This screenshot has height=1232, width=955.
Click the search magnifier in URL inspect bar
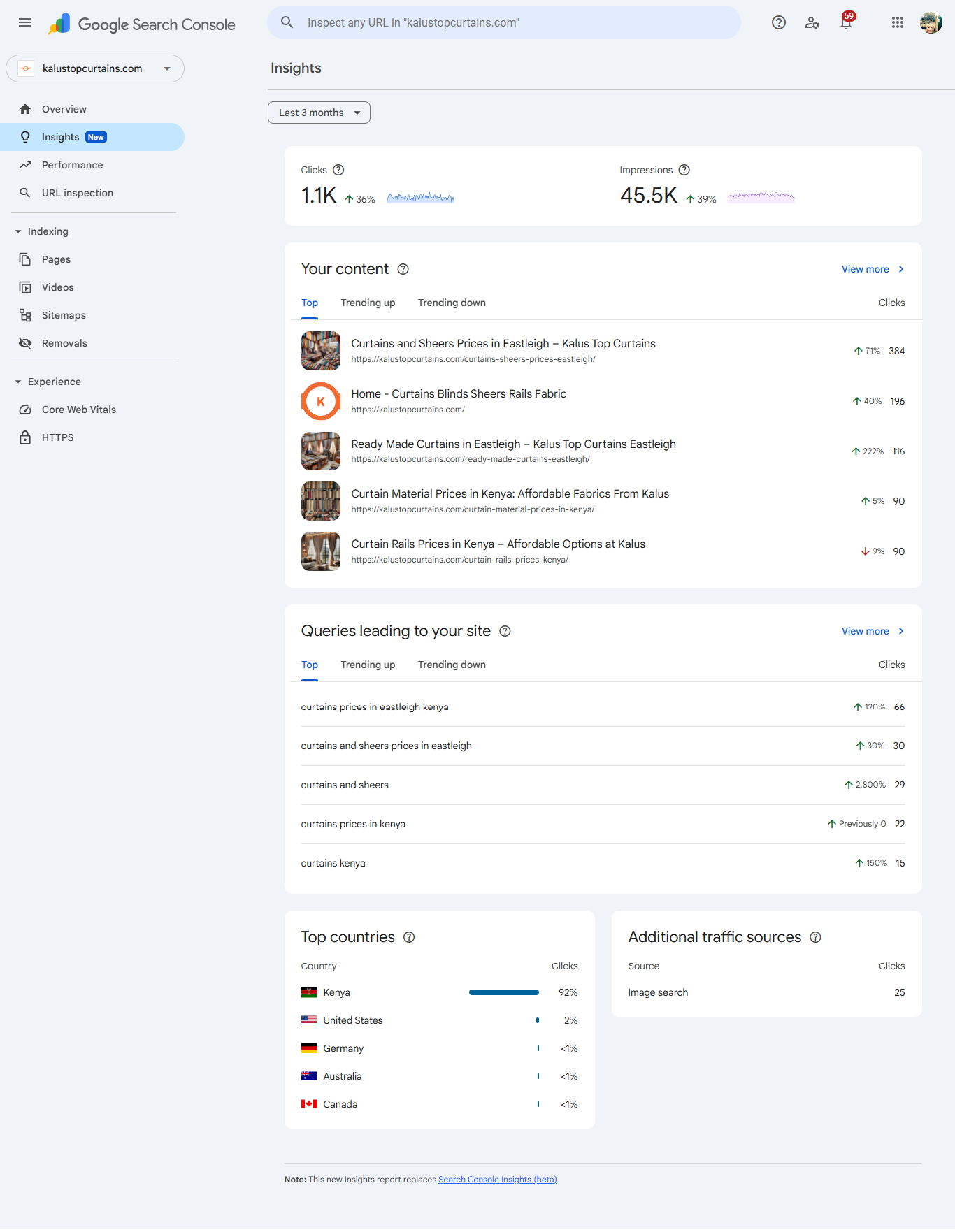(287, 22)
